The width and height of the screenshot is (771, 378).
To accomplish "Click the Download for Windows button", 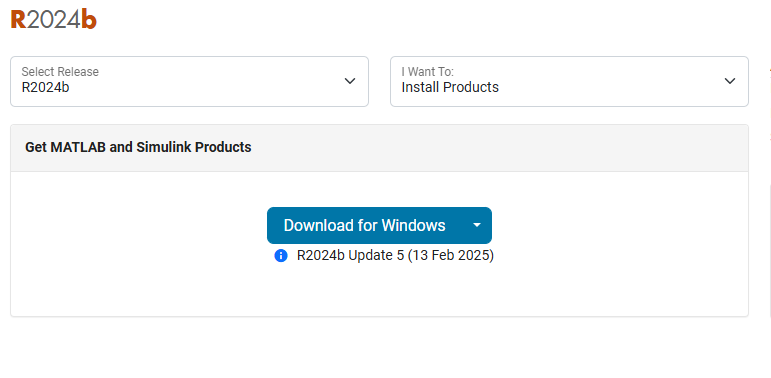I will tap(364, 226).
